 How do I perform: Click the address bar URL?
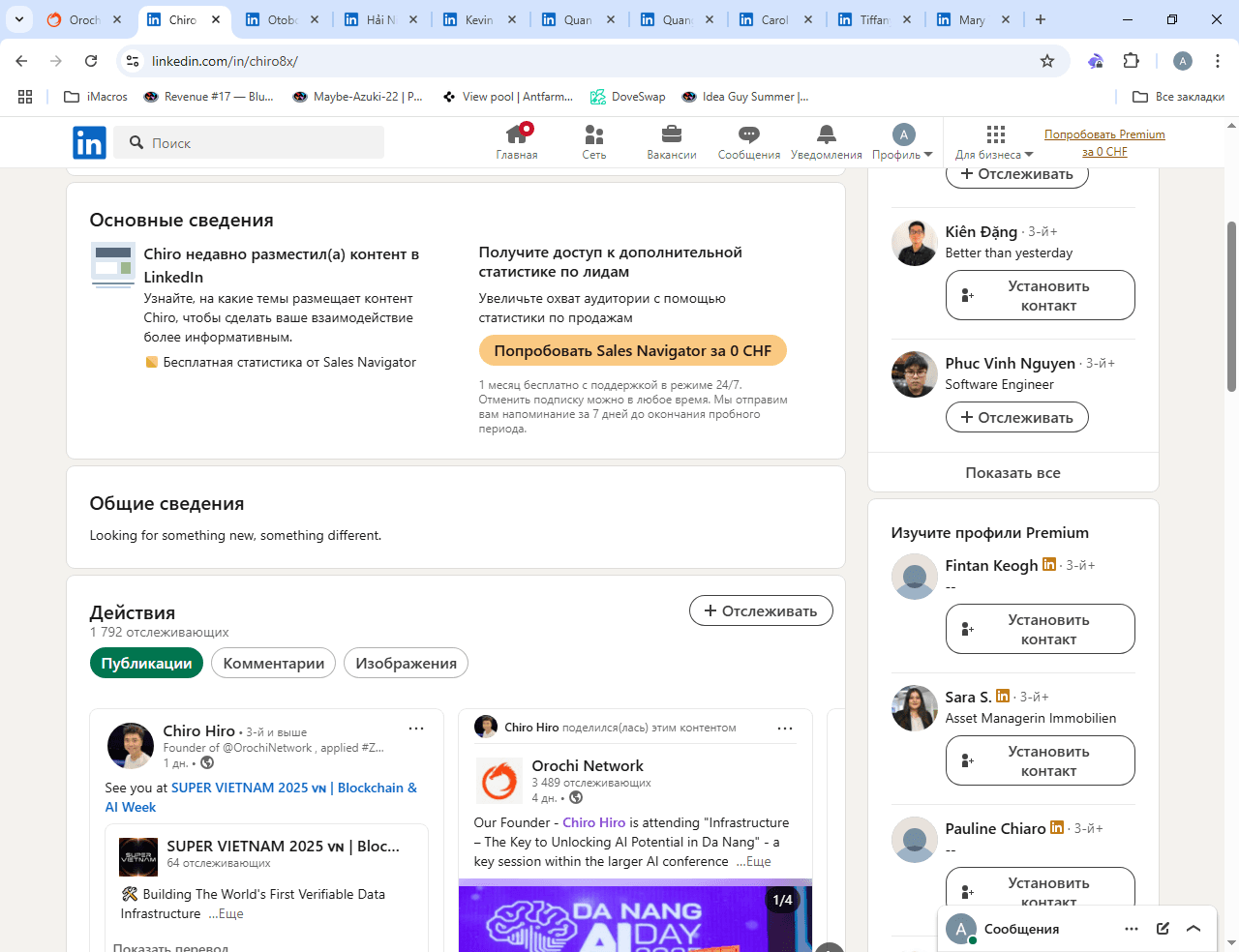225,61
